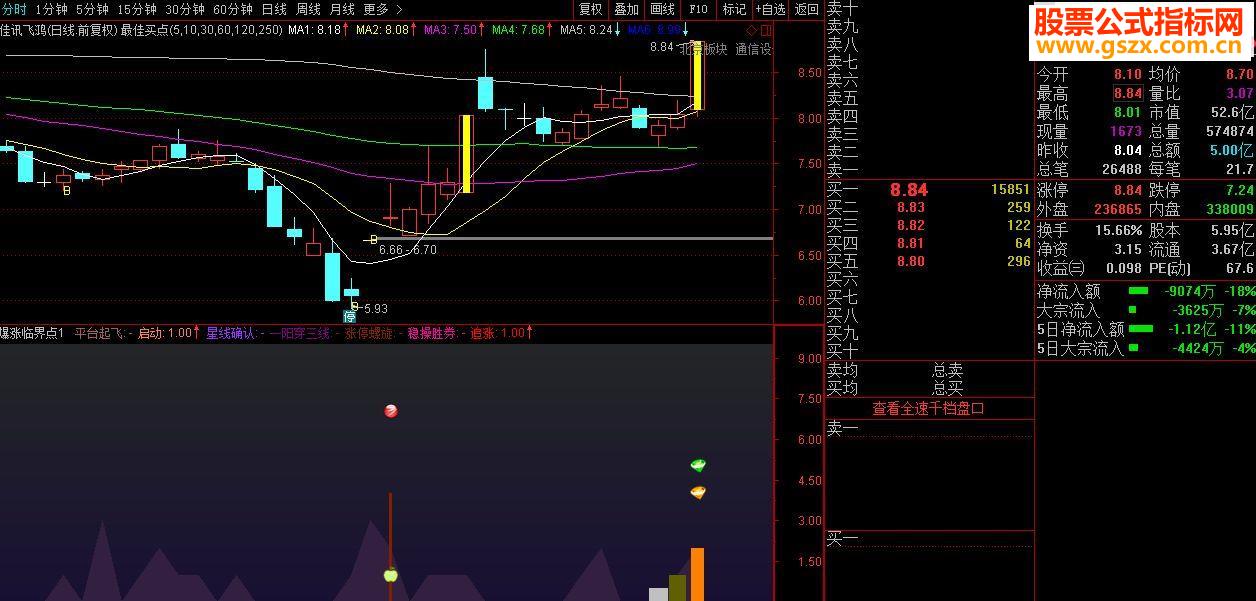Click the B marker on early candles
The height and width of the screenshot is (601, 1256).
coord(66,190)
